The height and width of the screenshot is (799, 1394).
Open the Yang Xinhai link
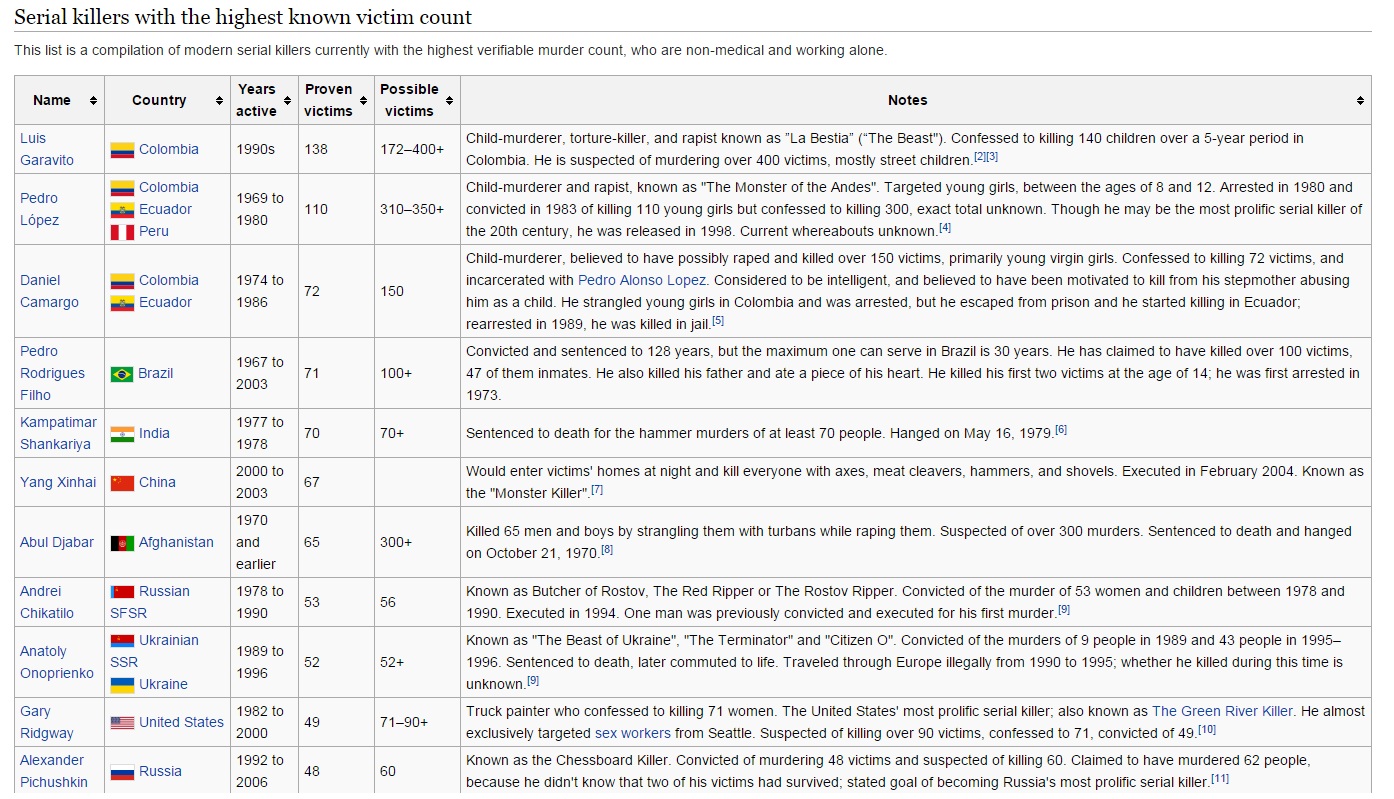tap(58, 482)
